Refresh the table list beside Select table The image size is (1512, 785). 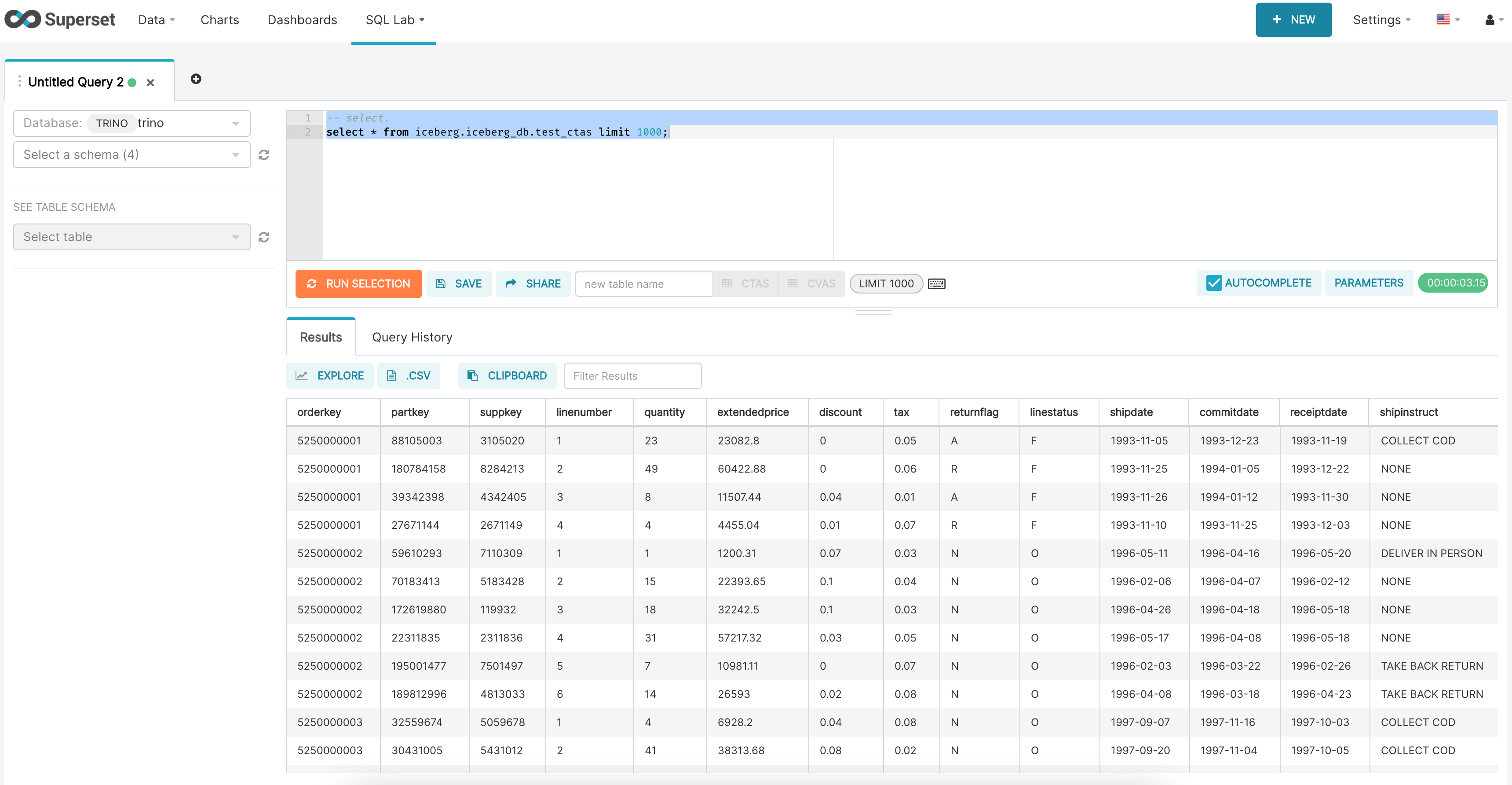click(x=263, y=237)
